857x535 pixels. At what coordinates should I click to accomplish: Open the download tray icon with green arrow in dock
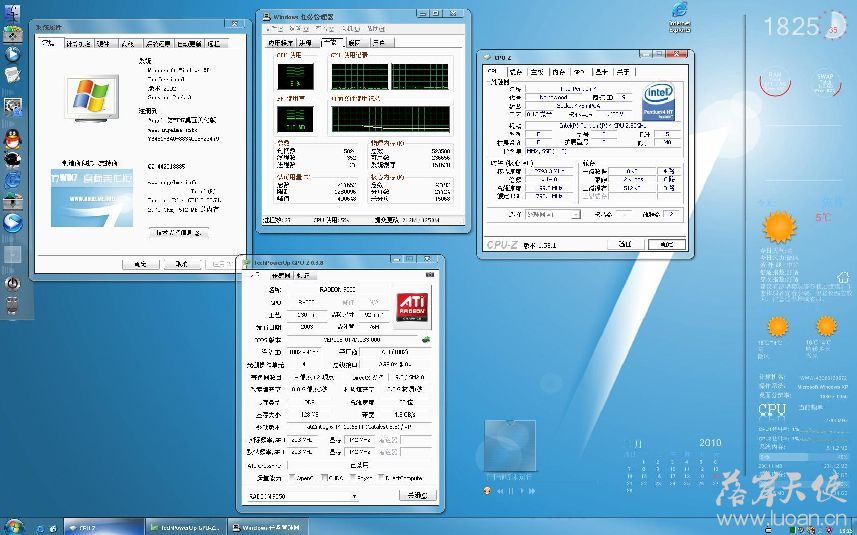click(x=12, y=201)
